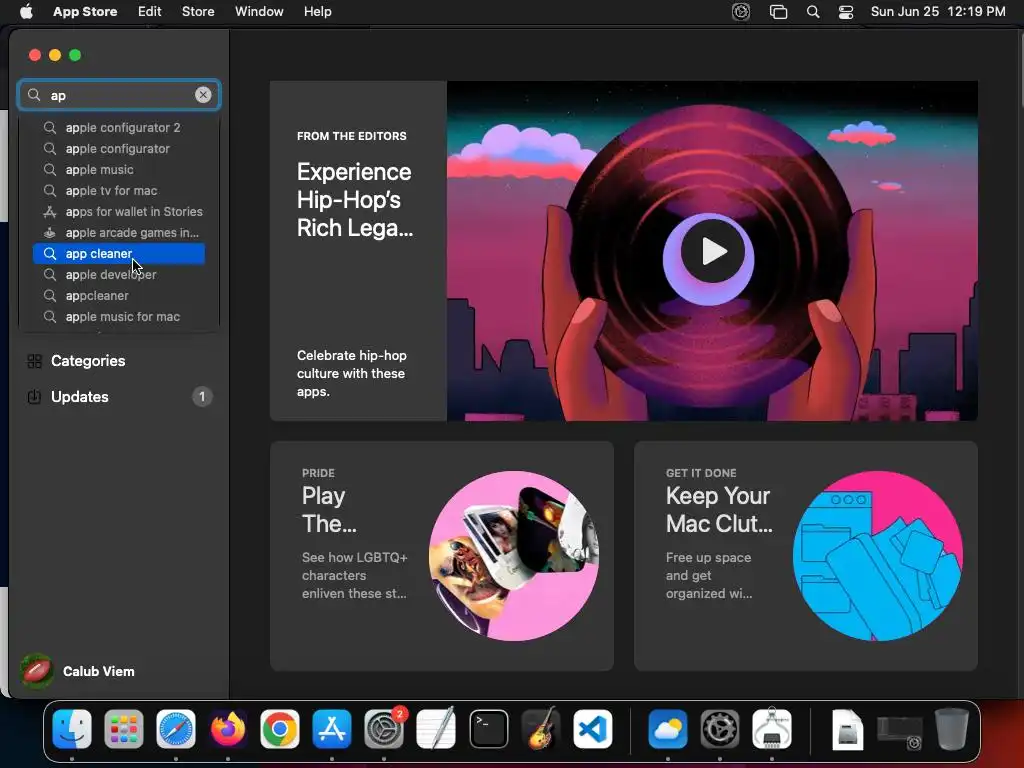Open Updates in the sidebar

point(119,396)
